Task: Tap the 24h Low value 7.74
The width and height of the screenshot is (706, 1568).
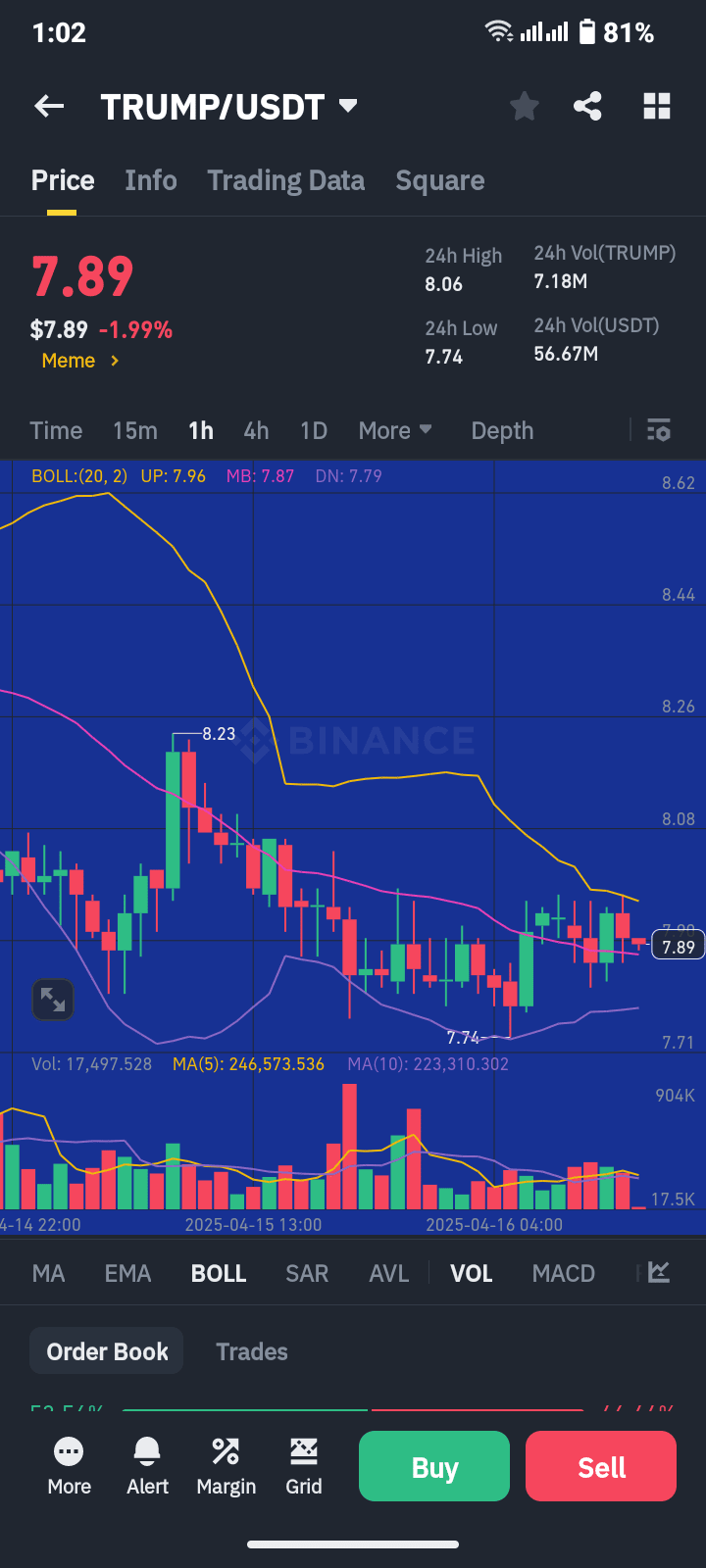Action: [443, 357]
